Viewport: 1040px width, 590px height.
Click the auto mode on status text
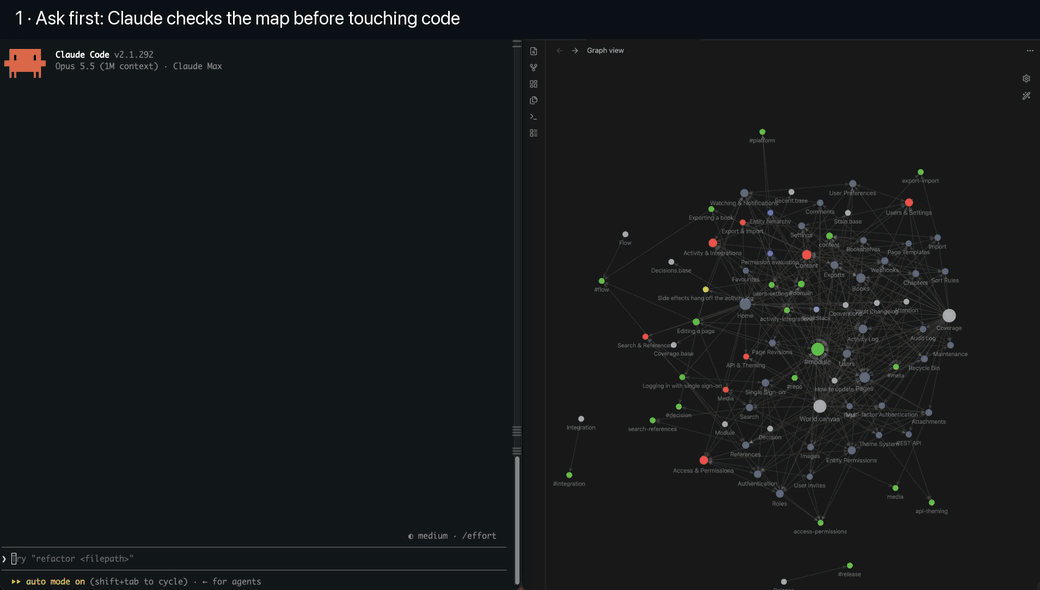pyautogui.click(x=56, y=581)
